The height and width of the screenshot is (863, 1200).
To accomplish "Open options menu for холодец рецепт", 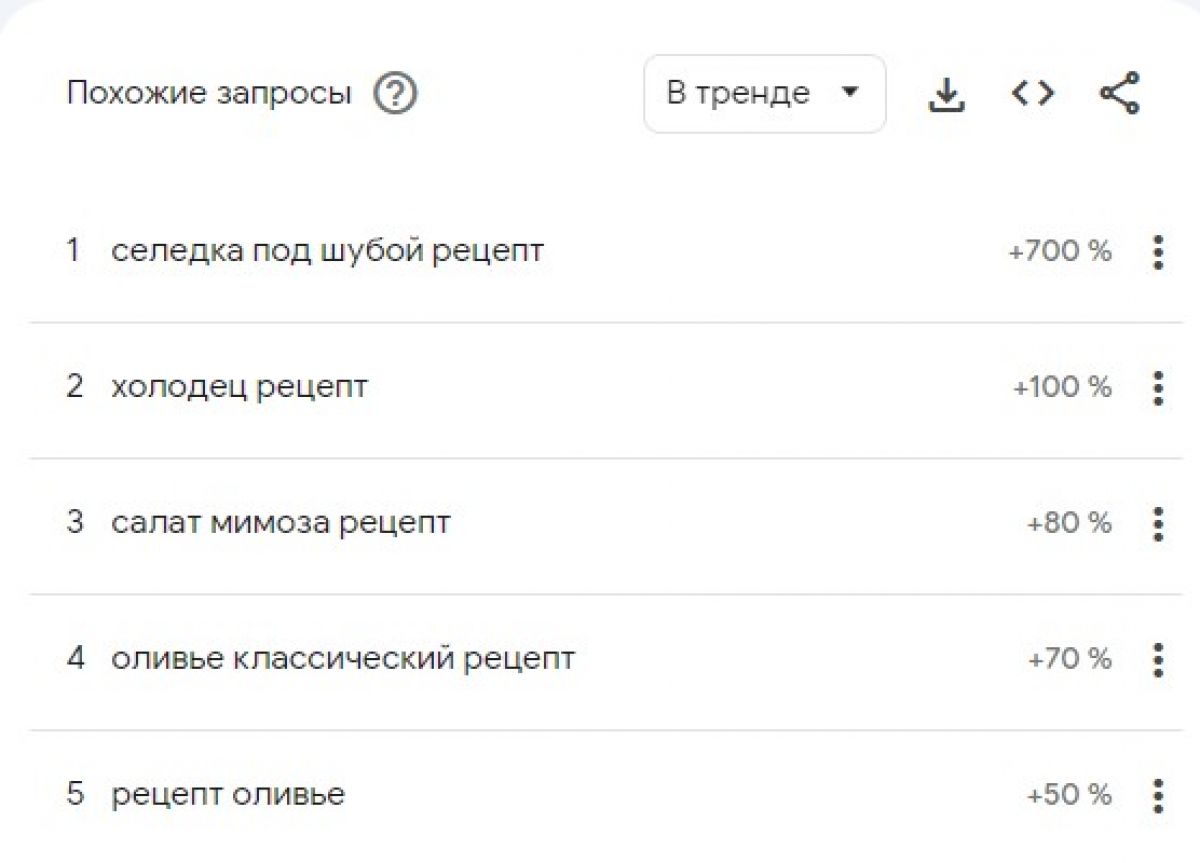I will pos(1158,387).
